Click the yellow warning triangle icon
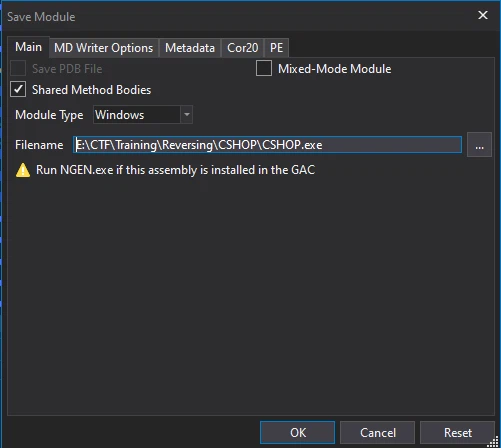The image size is (501, 448). (x=23, y=170)
